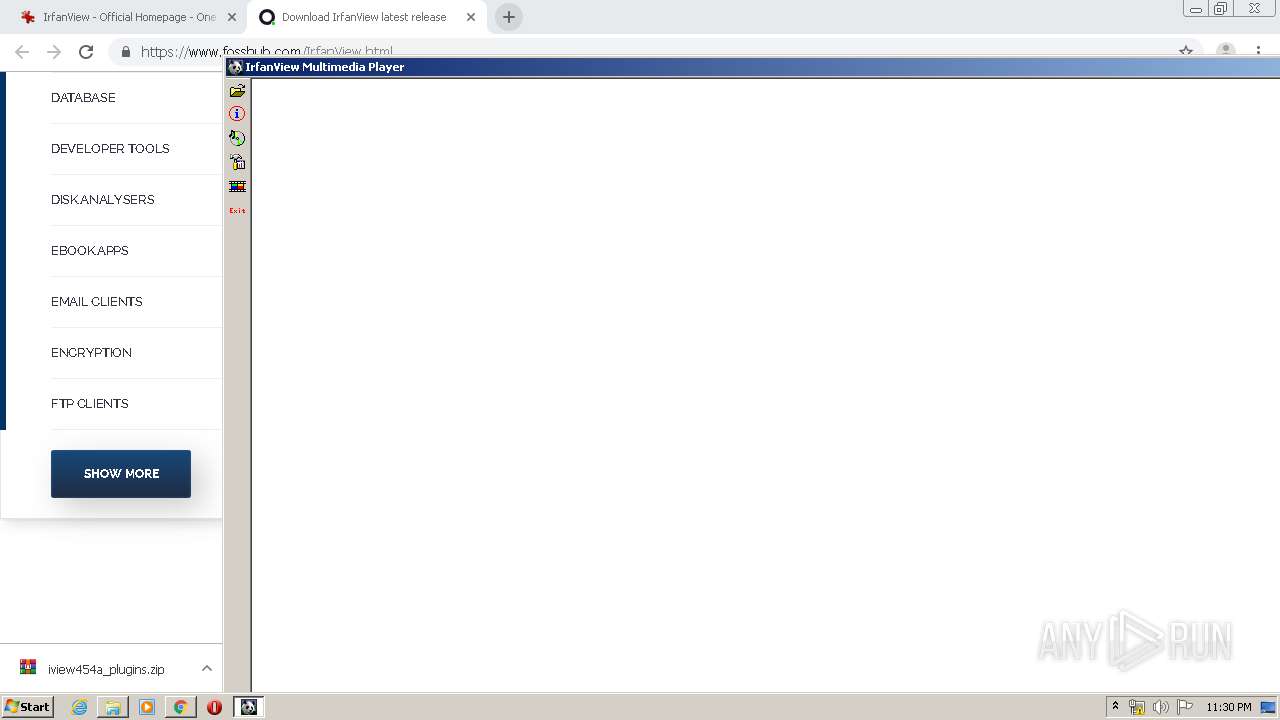This screenshot has width=1280, height=720.
Task: Launch Internet Explorer from taskbar
Action: tap(79, 707)
